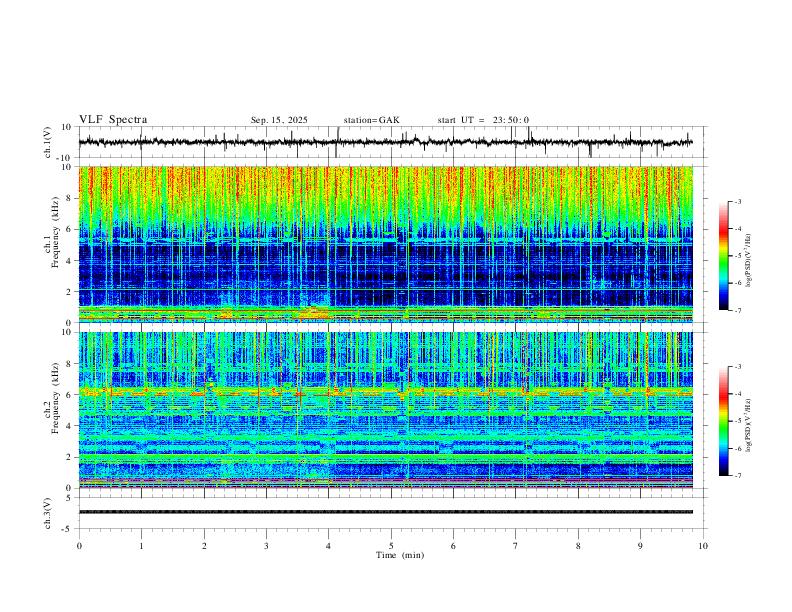Click the ch.1 voltage waveform trace

click(385, 142)
